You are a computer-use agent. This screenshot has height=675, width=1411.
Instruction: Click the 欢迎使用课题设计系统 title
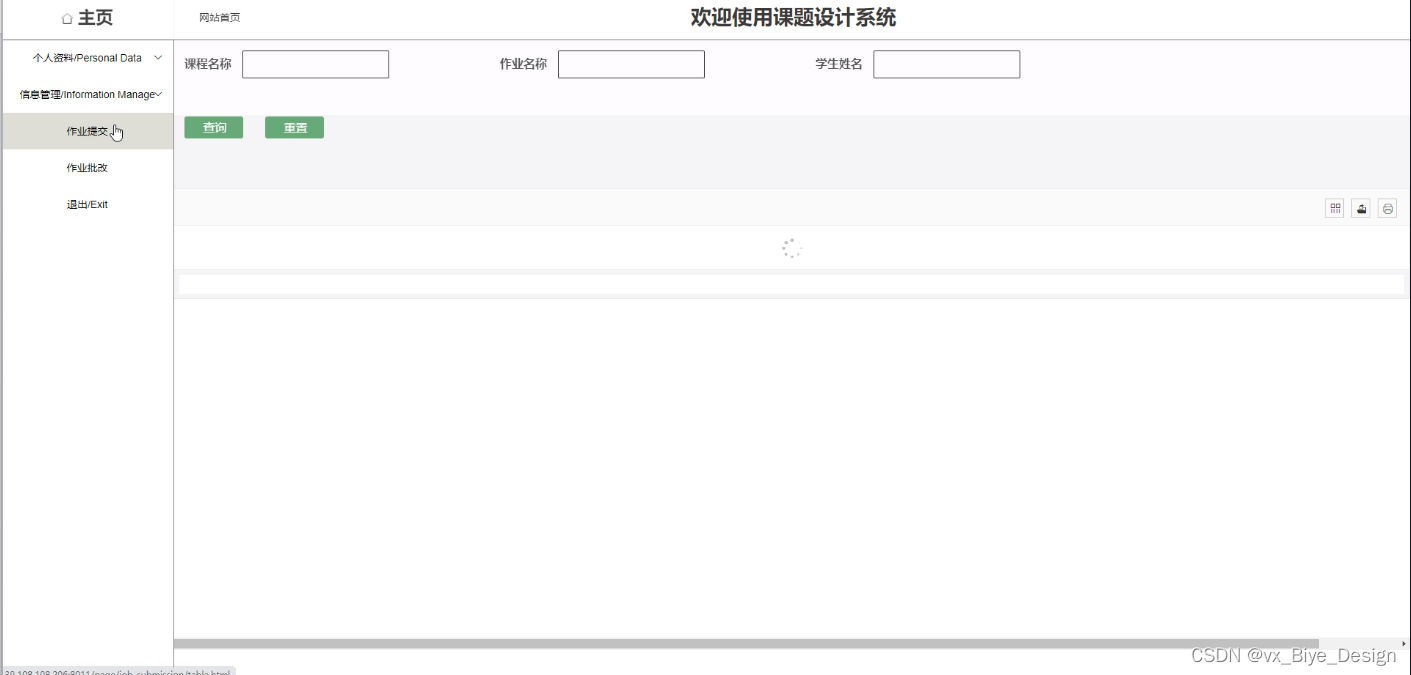point(793,17)
